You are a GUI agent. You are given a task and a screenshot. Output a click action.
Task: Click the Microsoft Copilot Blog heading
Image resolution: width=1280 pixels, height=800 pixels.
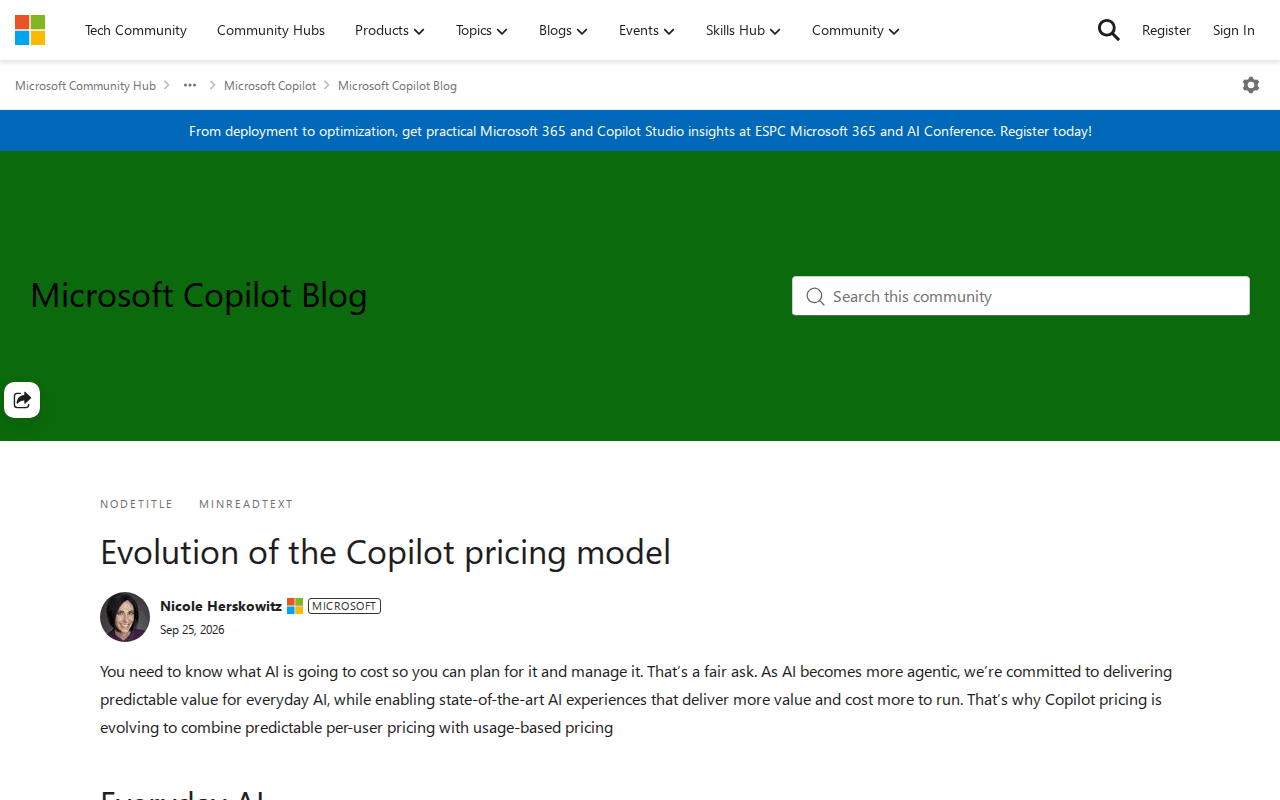coord(199,295)
